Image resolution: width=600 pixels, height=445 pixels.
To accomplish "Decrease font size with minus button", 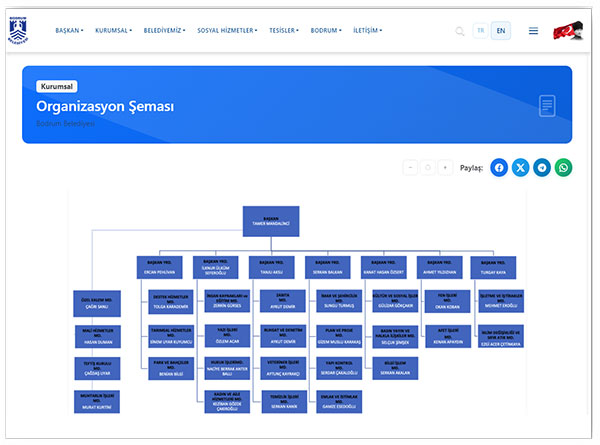I will [x=410, y=168].
